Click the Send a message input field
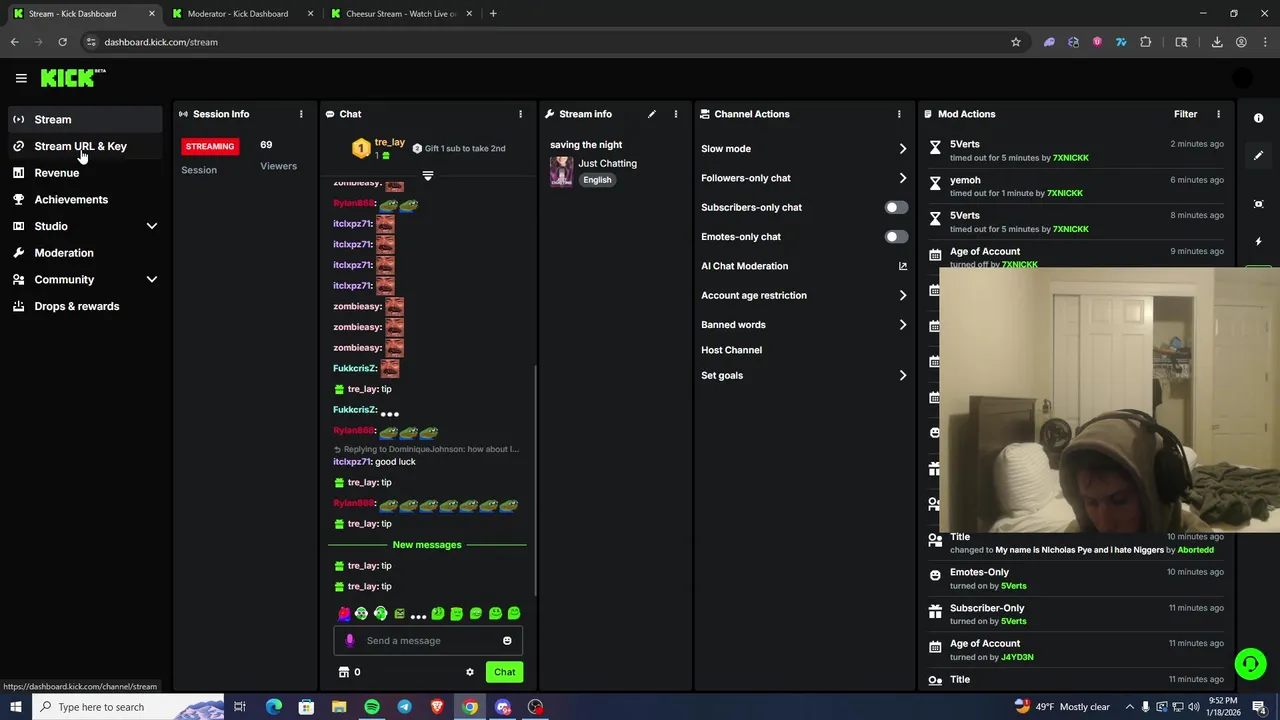The height and width of the screenshot is (720, 1280). click(x=427, y=641)
